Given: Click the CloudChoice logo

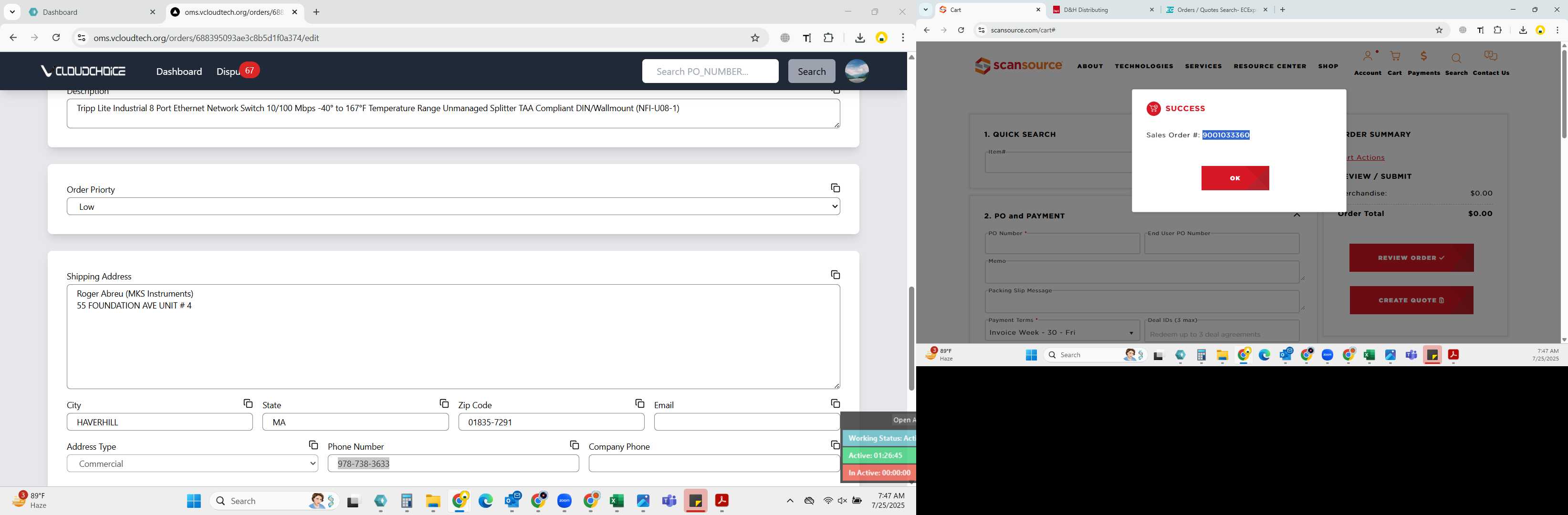Looking at the screenshot, I should (84, 71).
